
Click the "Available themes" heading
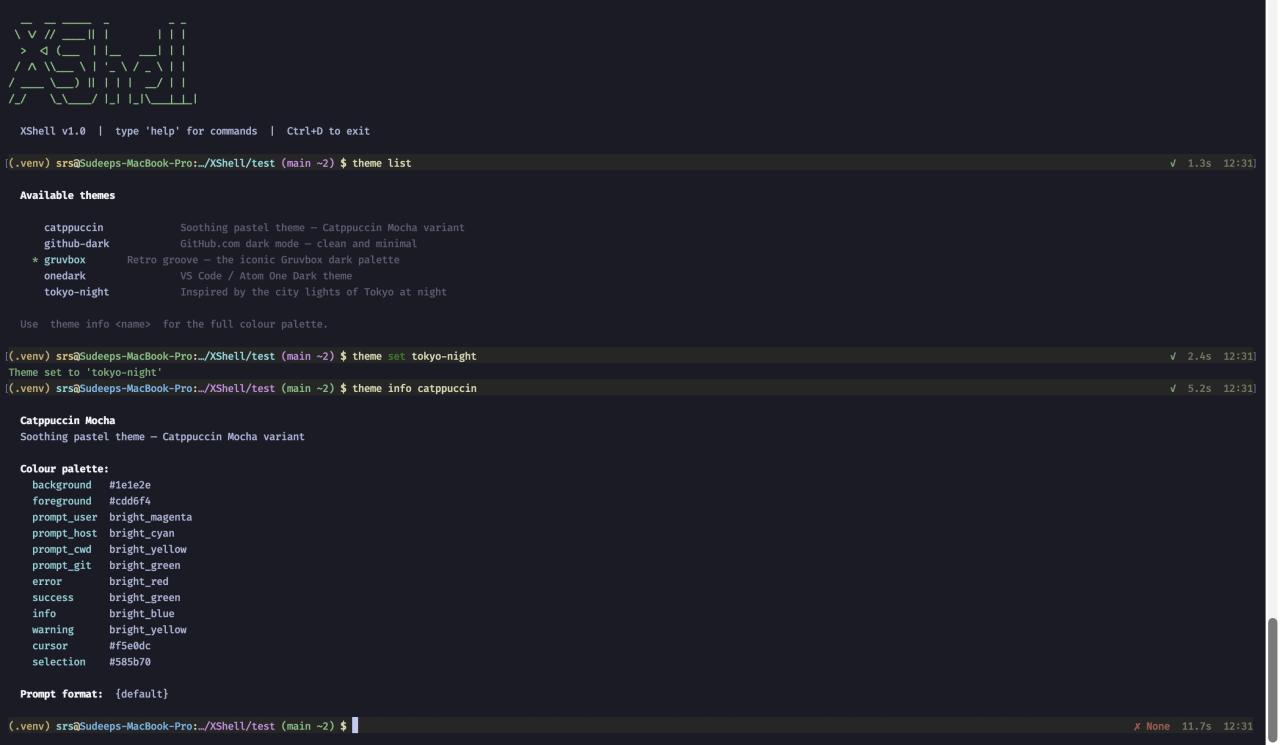(67, 195)
